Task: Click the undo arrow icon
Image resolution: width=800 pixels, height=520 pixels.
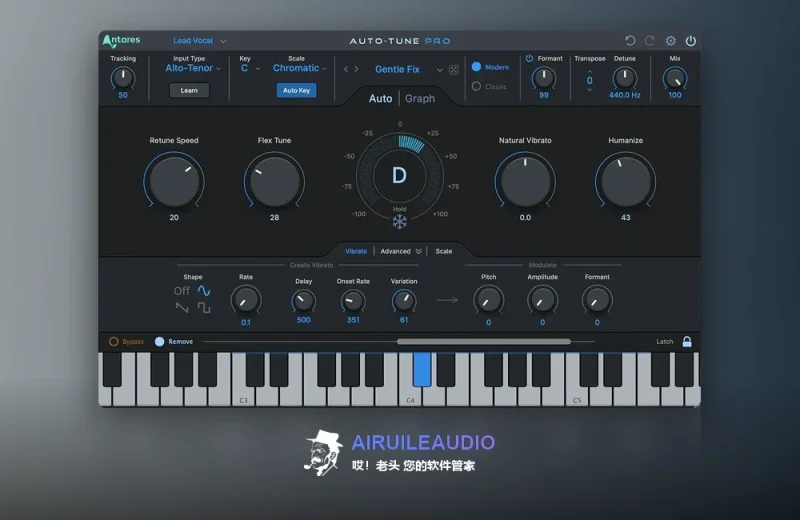Action: [630, 41]
